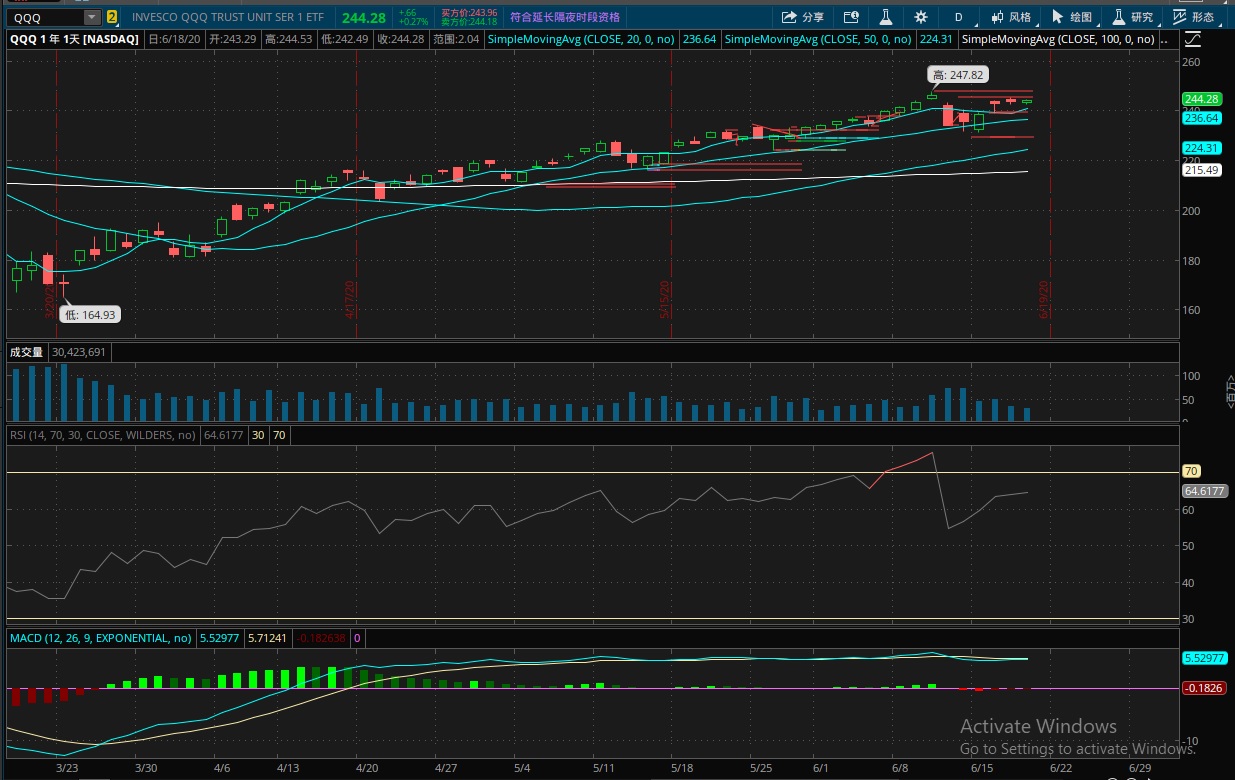Image resolution: width=1235 pixels, height=780 pixels.
Task: Click the RSI value 64.6177 in the RSI header
Action: [224, 435]
